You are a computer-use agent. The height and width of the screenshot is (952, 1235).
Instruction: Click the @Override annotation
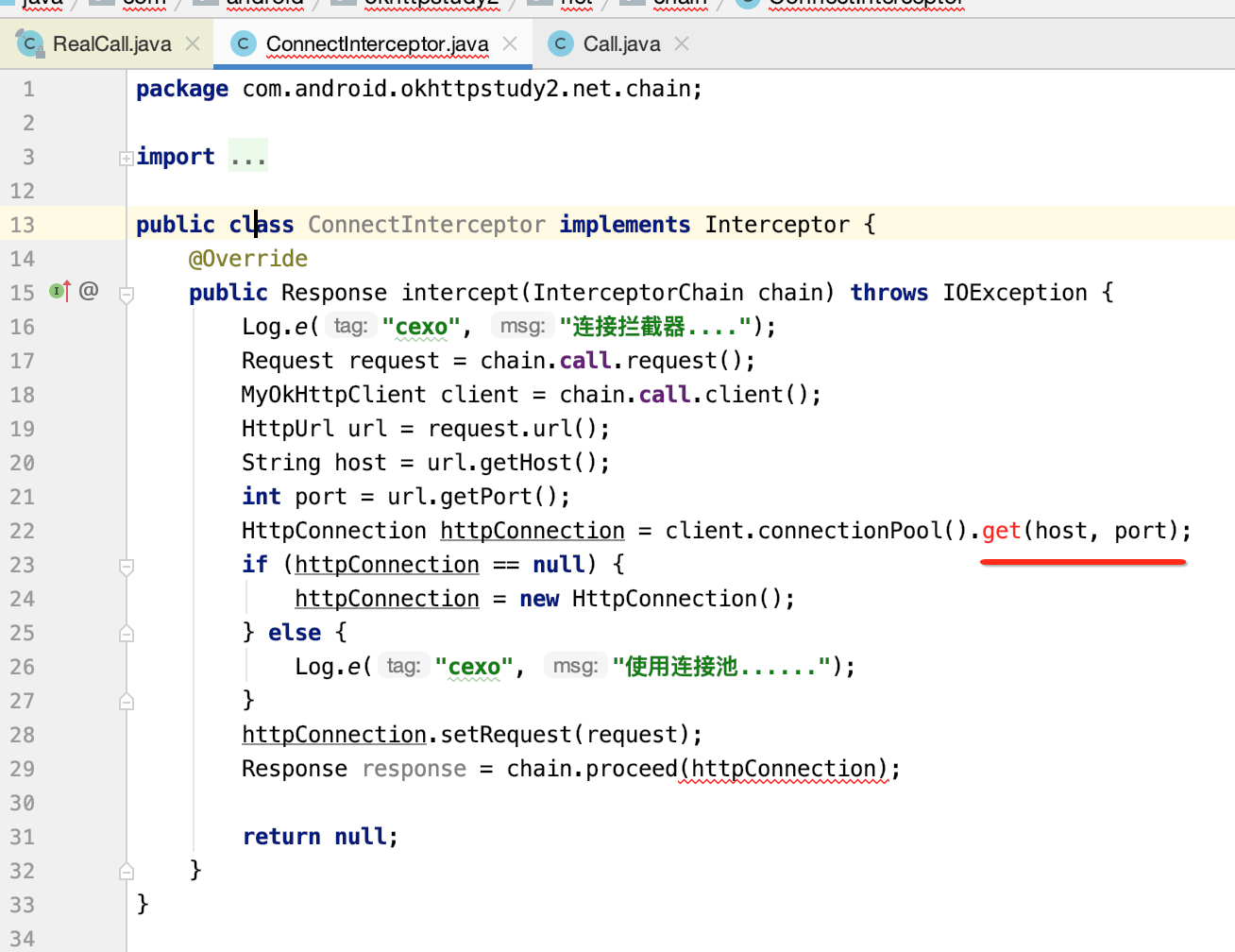[248, 259]
